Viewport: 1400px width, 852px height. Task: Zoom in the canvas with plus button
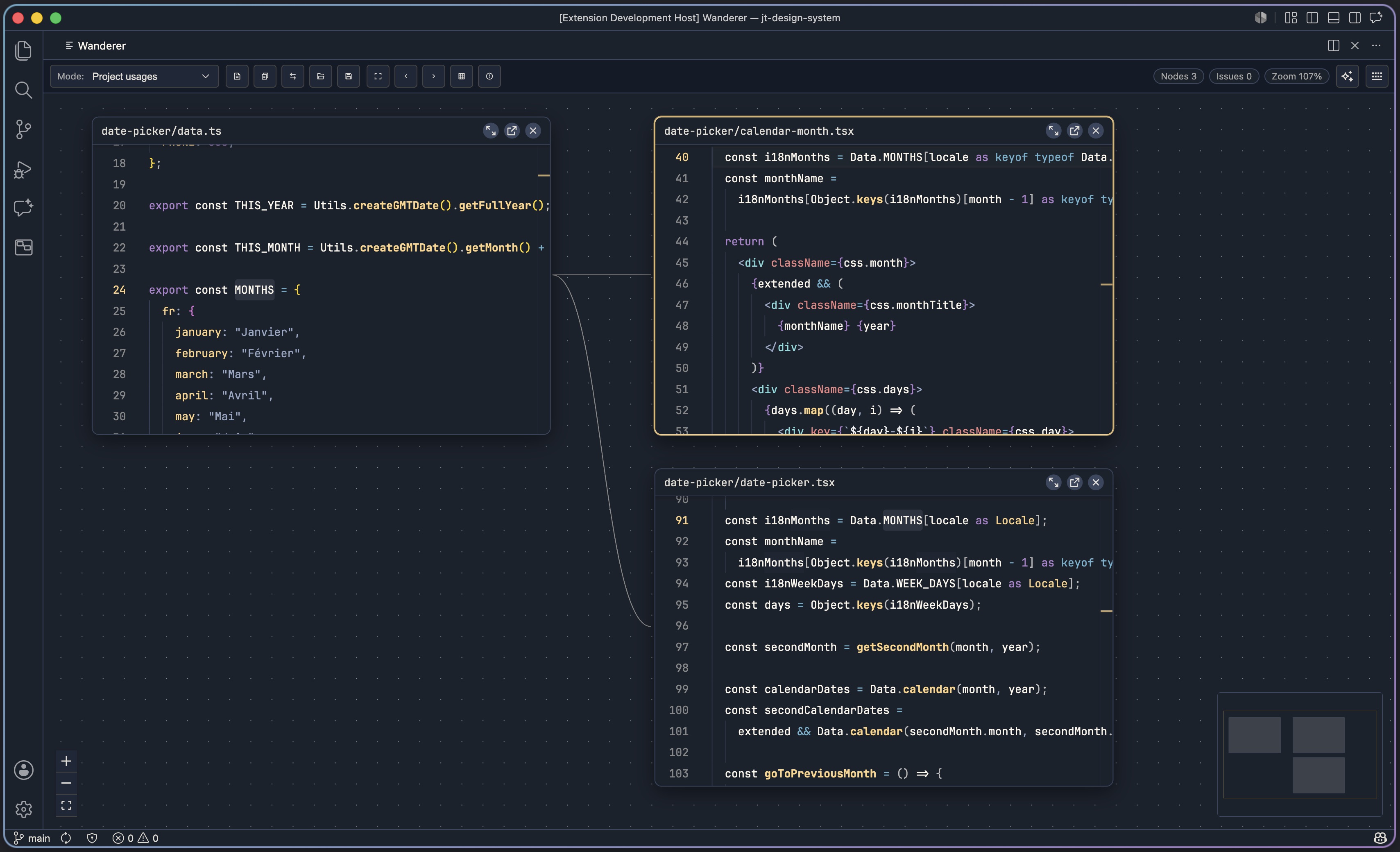[66, 761]
